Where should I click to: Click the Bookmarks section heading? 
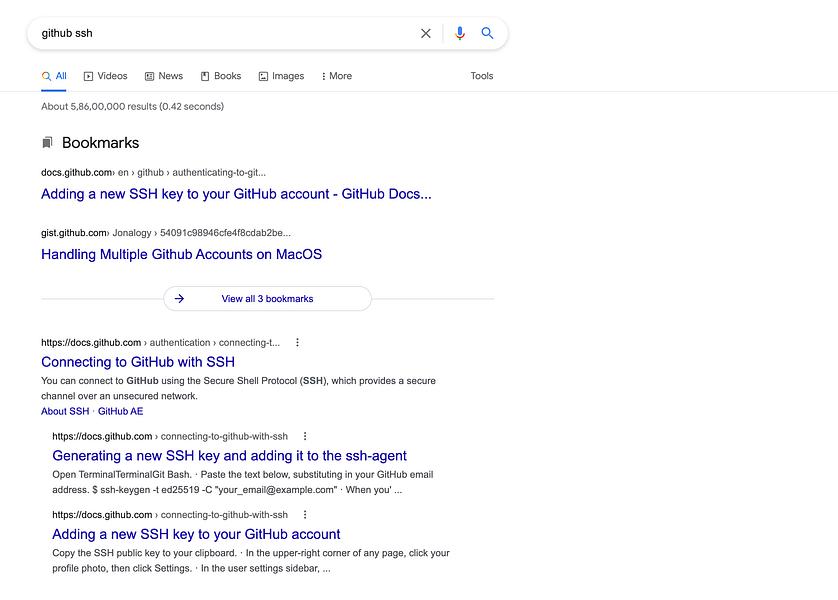100,143
